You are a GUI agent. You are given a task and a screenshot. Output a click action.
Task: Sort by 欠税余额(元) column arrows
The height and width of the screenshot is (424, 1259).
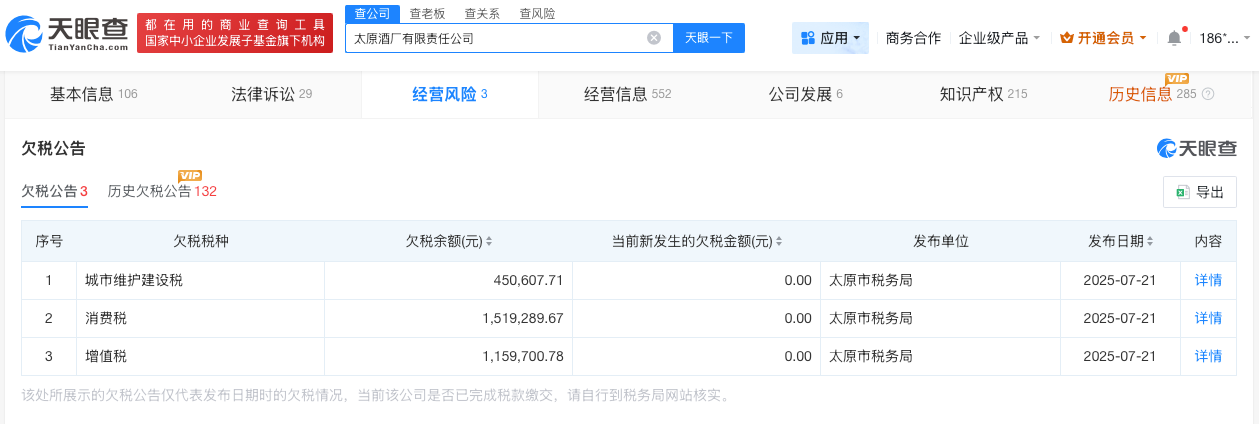(489, 242)
